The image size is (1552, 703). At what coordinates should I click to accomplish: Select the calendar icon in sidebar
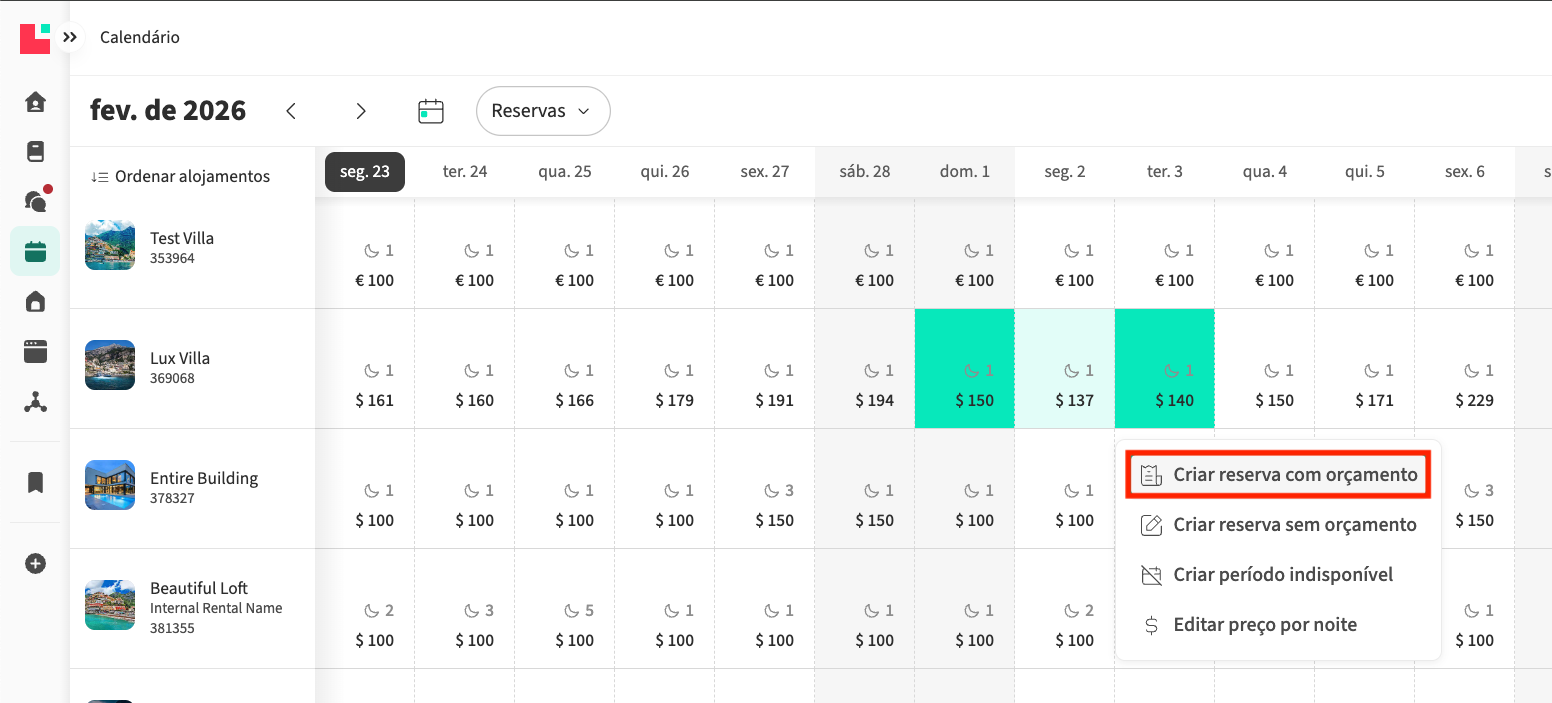pos(35,251)
